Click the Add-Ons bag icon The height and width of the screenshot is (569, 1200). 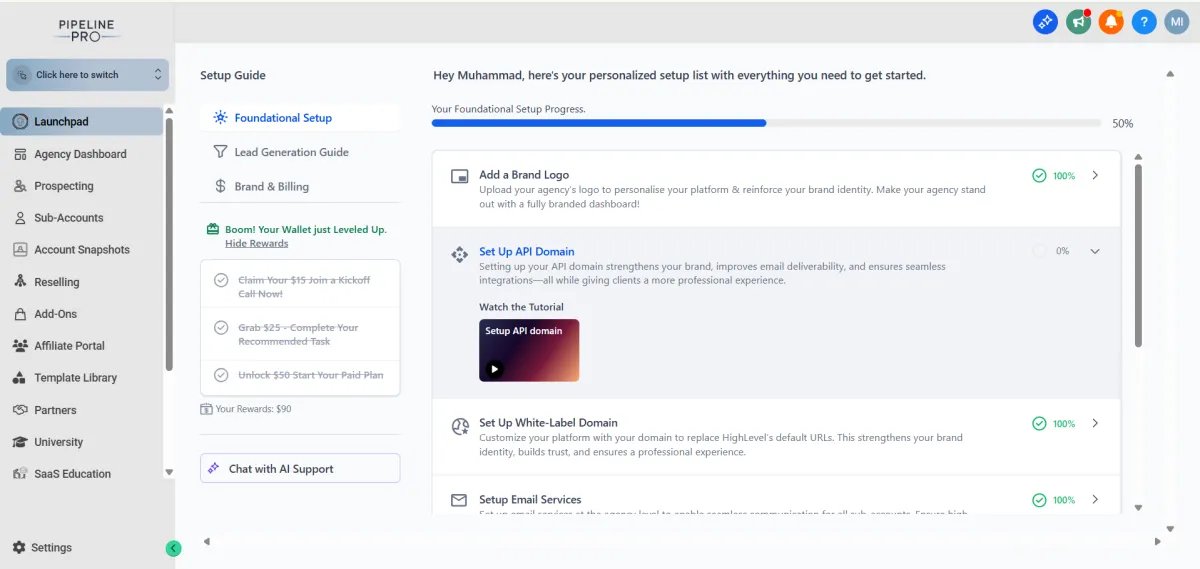point(20,314)
